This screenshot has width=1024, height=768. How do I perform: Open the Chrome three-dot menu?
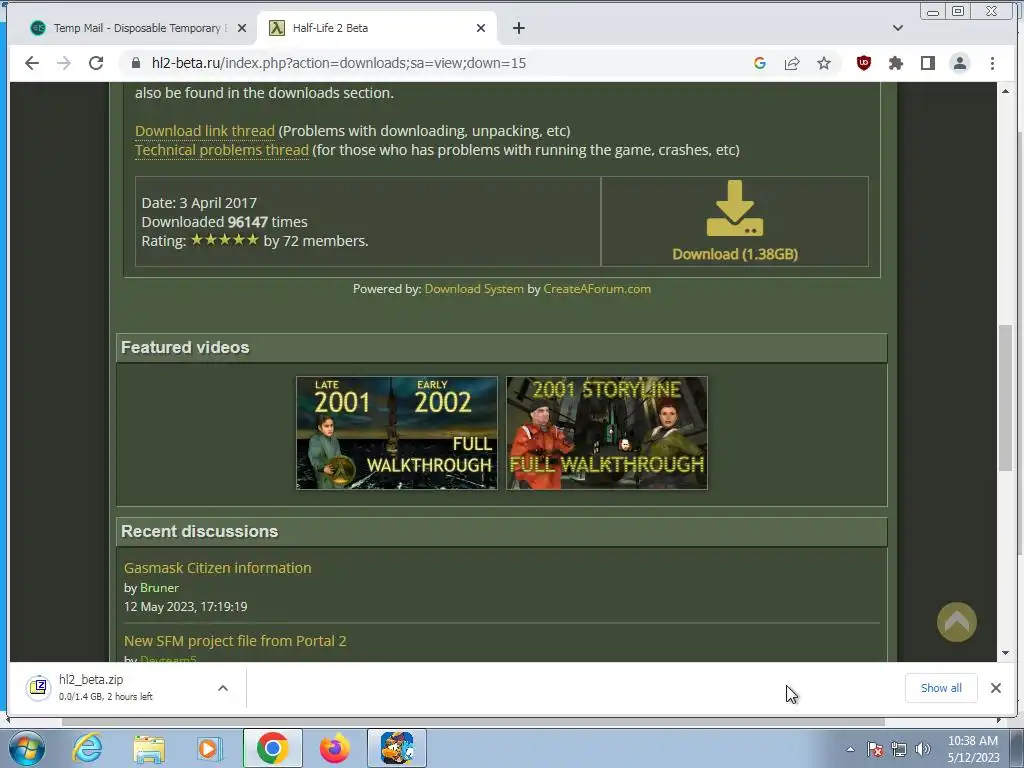pos(992,63)
